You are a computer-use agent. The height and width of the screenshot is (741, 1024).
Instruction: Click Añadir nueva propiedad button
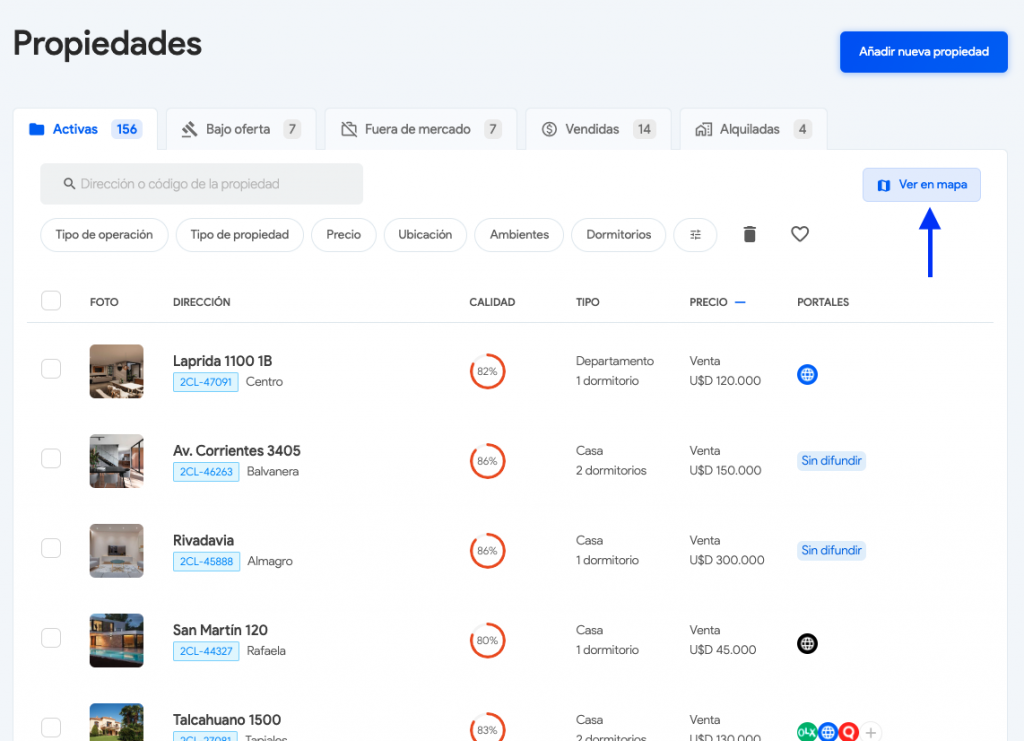pyautogui.click(x=923, y=52)
